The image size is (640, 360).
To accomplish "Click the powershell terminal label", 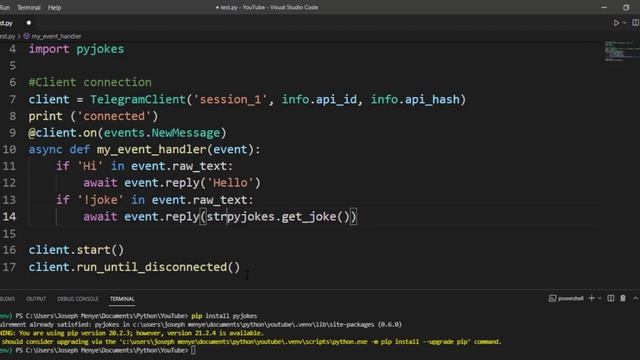I will pos(571,298).
